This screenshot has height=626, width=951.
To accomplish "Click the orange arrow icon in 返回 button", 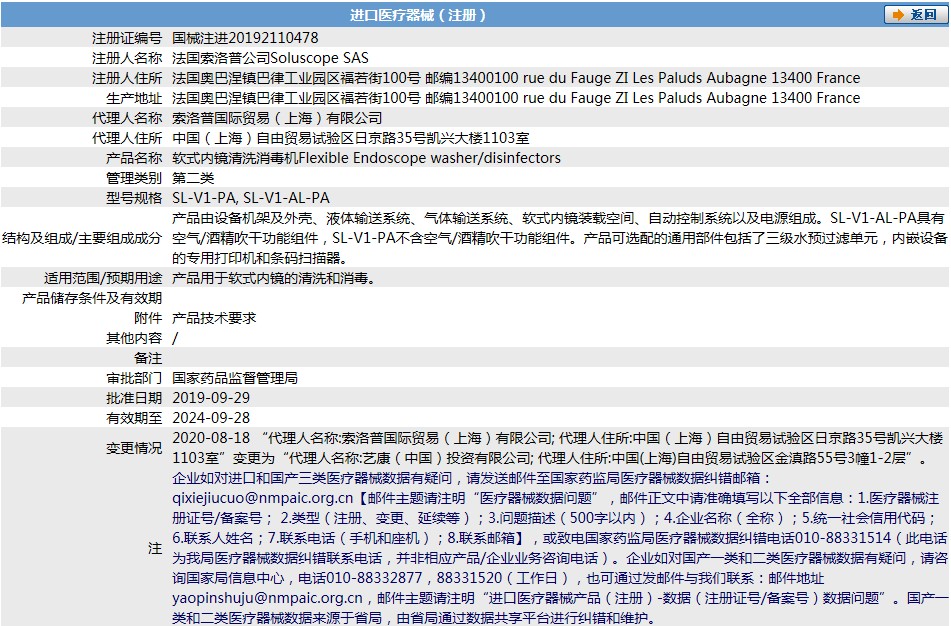I will [898, 15].
